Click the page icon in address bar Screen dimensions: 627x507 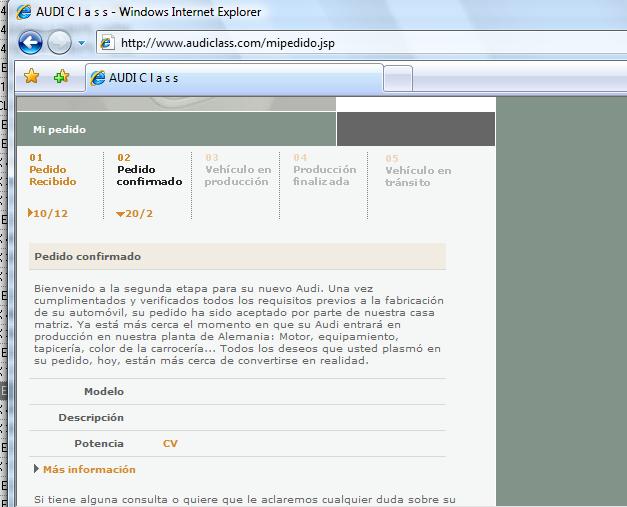(107, 42)
